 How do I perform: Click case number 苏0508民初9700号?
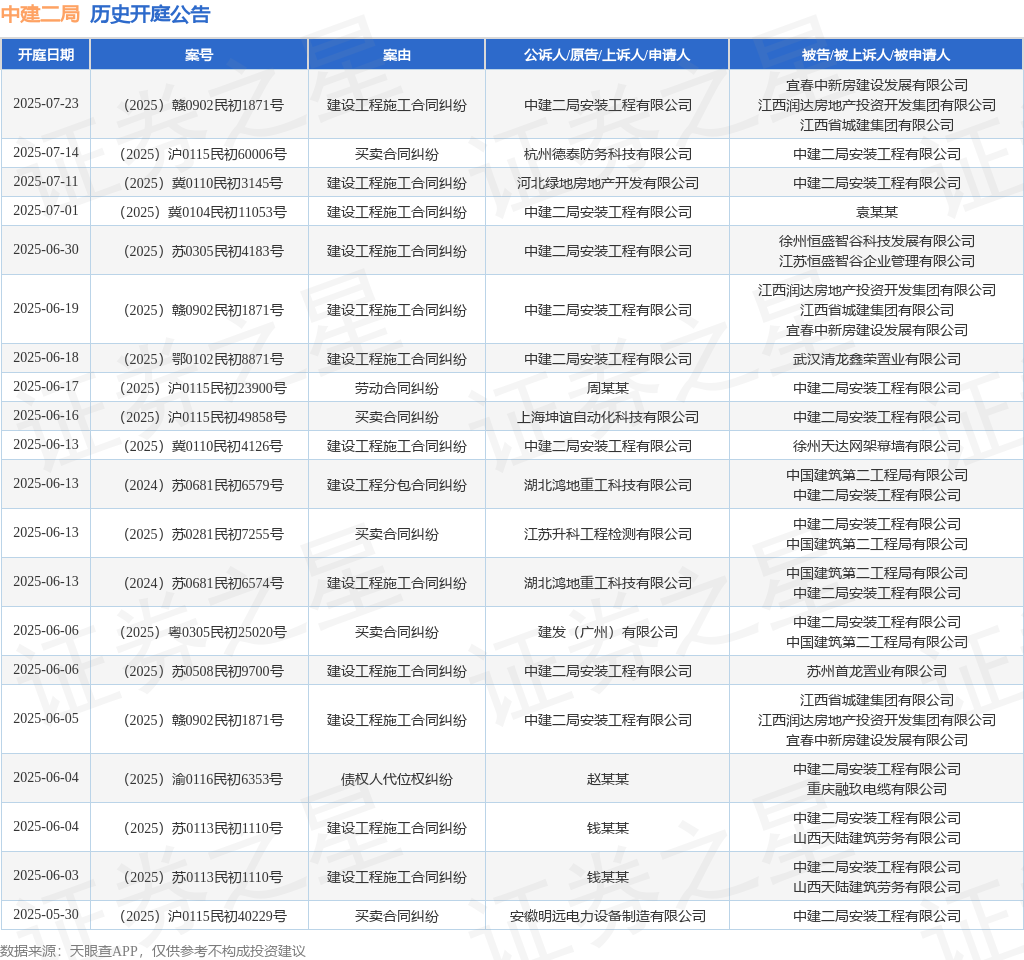[x=203, y=671]
